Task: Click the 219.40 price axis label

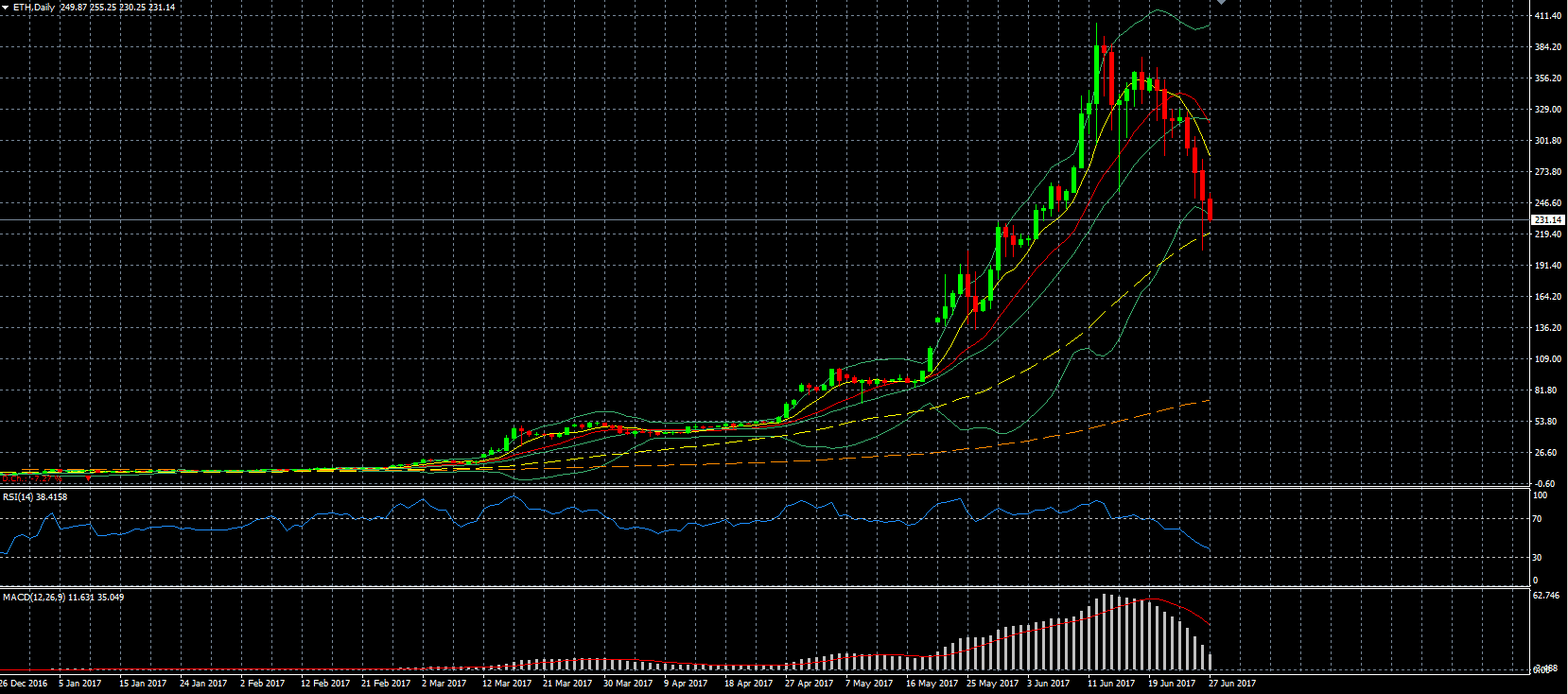Action: (1548, 234)
